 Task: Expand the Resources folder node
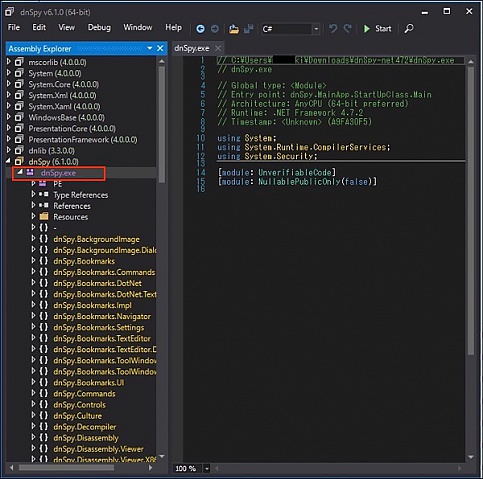33,216
